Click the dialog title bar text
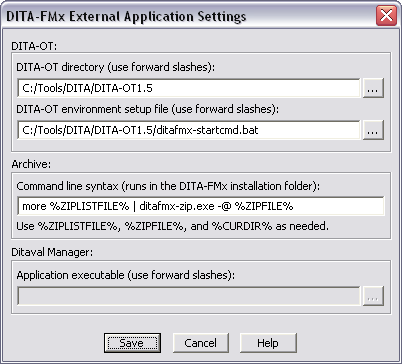Image resolution: width=402 pixels, height=364 pixels. point(126,16)
